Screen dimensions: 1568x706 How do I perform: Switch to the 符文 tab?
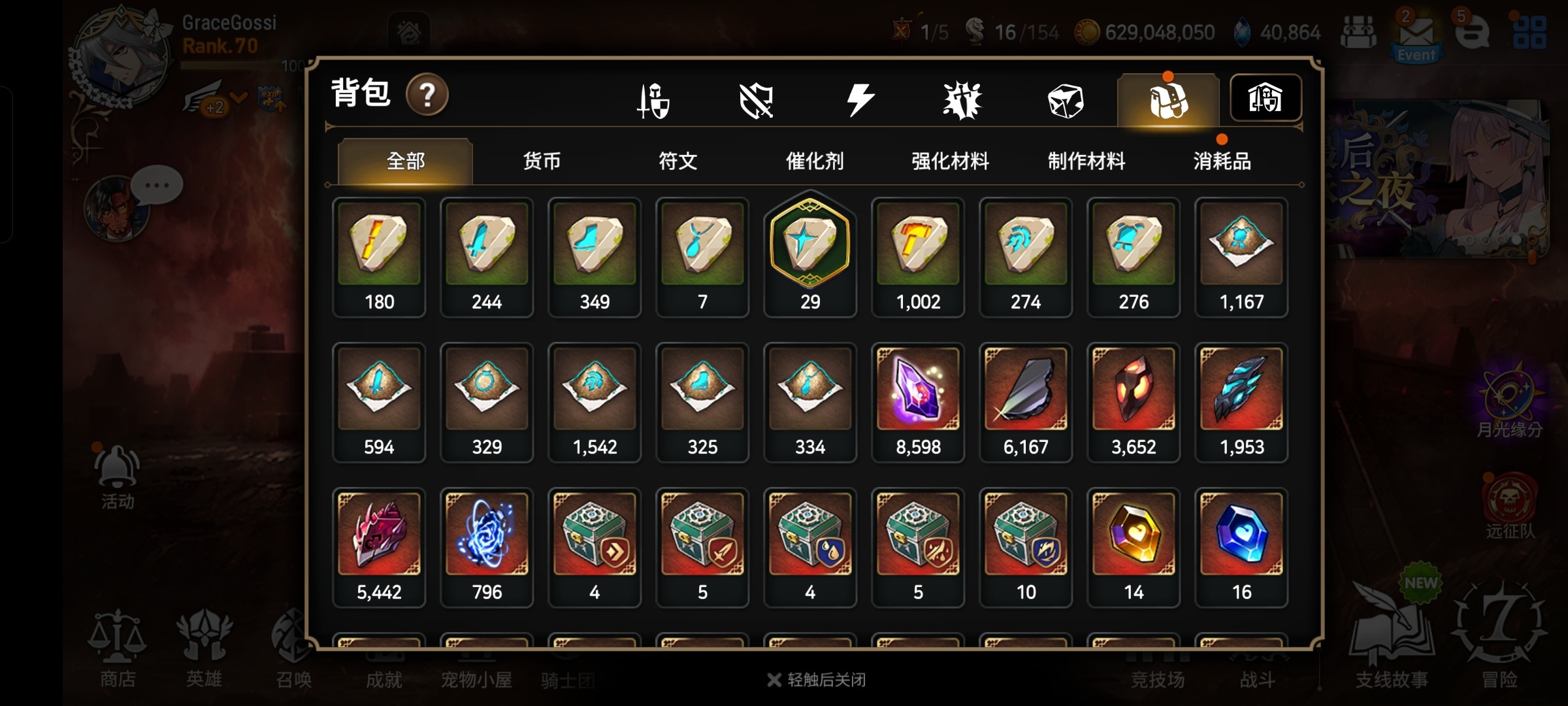[x=678, y=161]
